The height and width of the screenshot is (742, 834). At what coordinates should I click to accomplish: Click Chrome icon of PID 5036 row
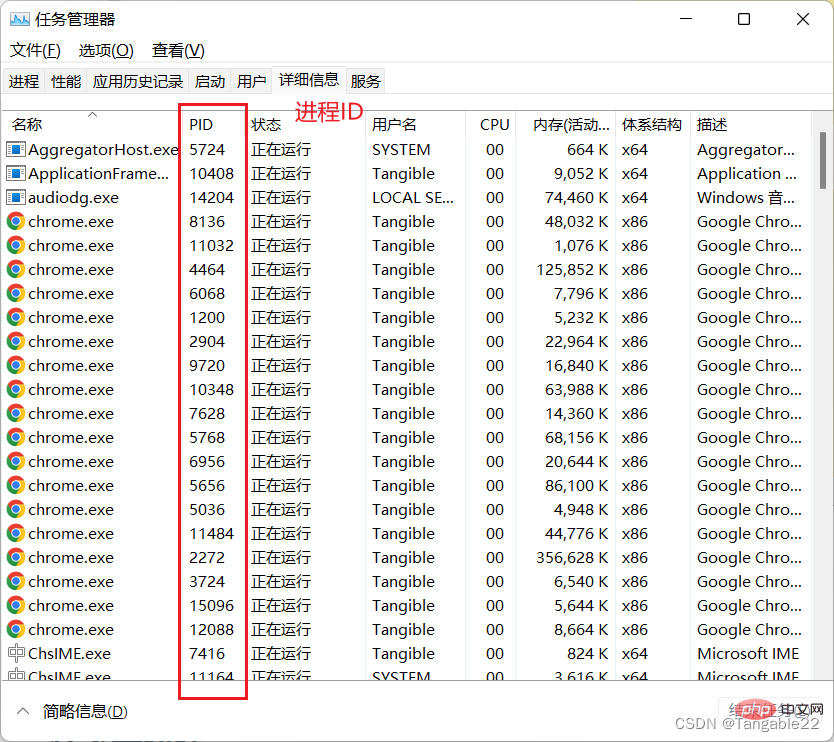(16, 510)
